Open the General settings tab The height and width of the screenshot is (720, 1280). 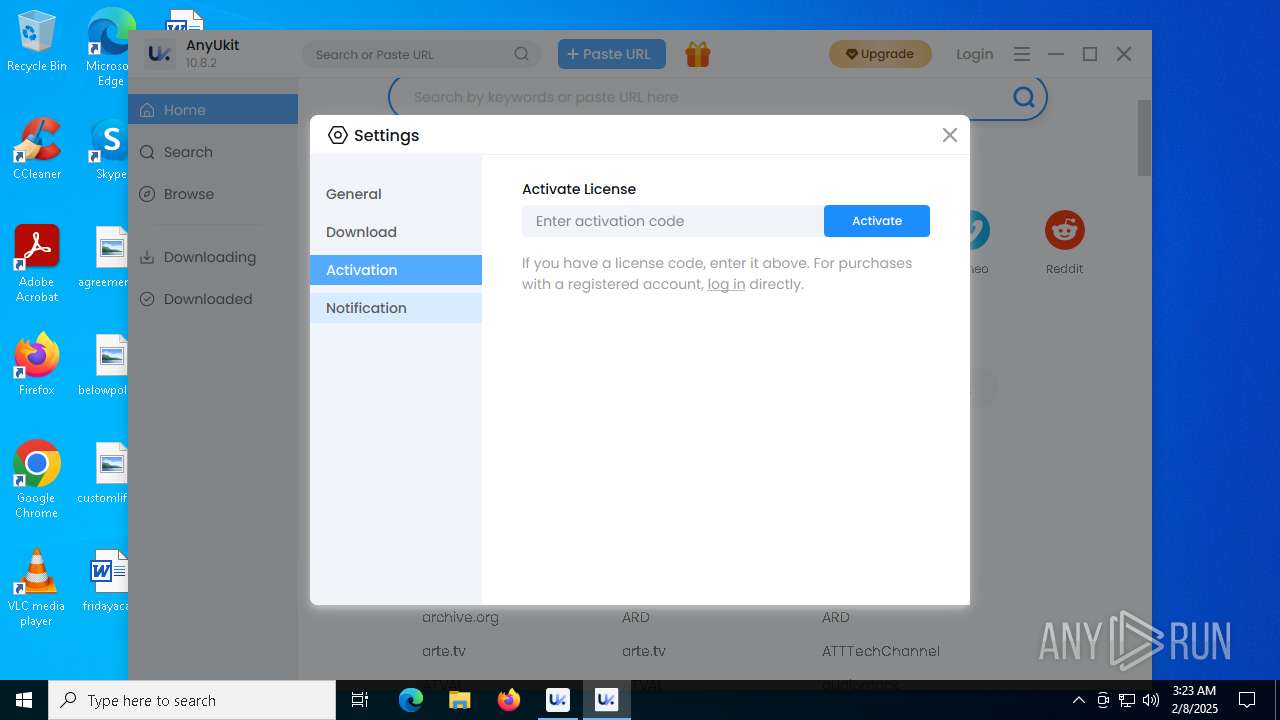396,194
